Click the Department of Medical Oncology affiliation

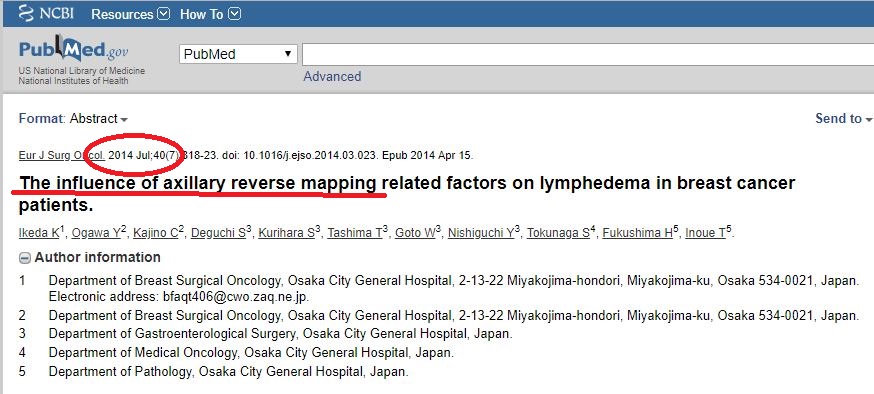251,353
